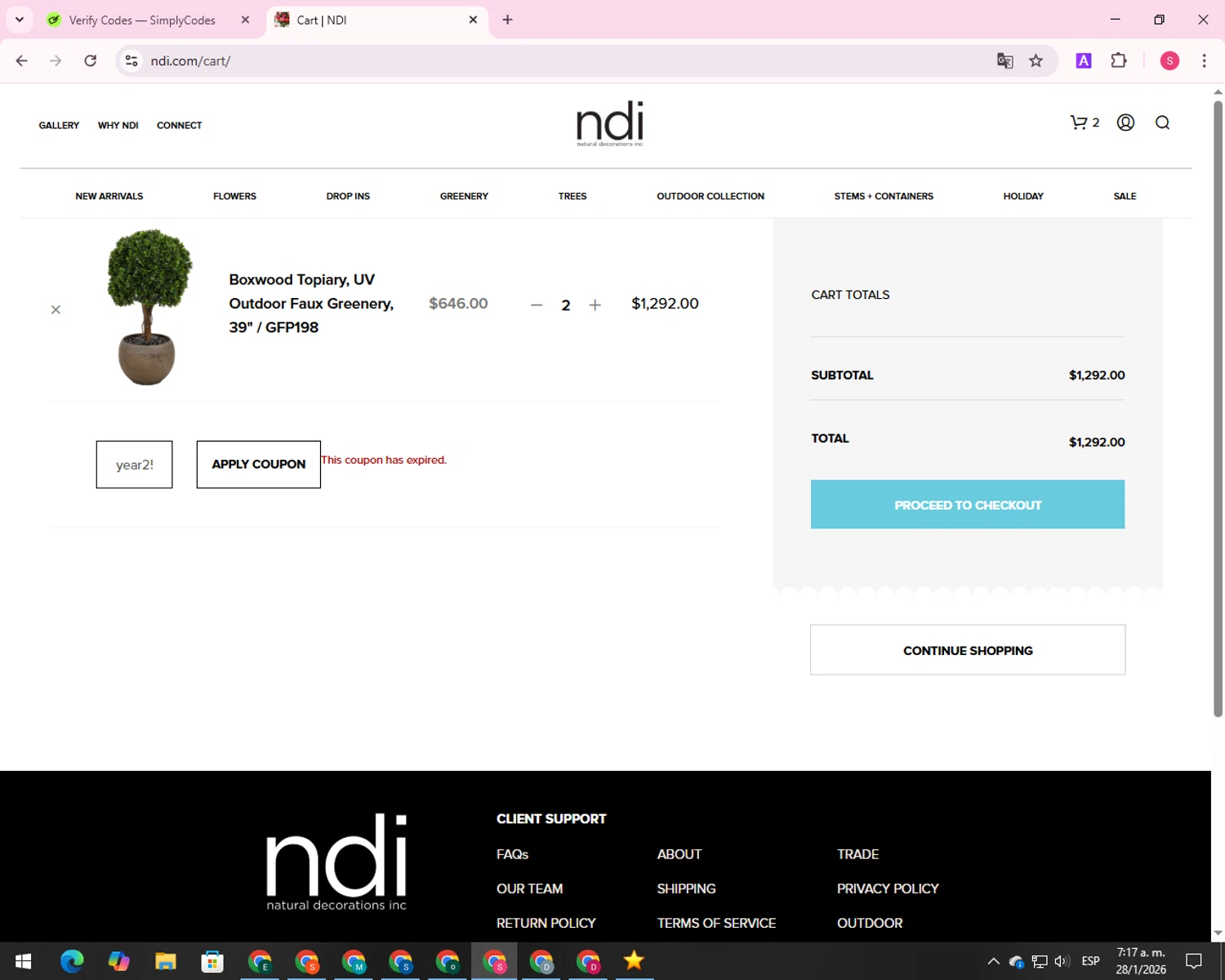Show hidden system tray icons
This screenshot has width=1225, height=980.
tap(993, 961)
